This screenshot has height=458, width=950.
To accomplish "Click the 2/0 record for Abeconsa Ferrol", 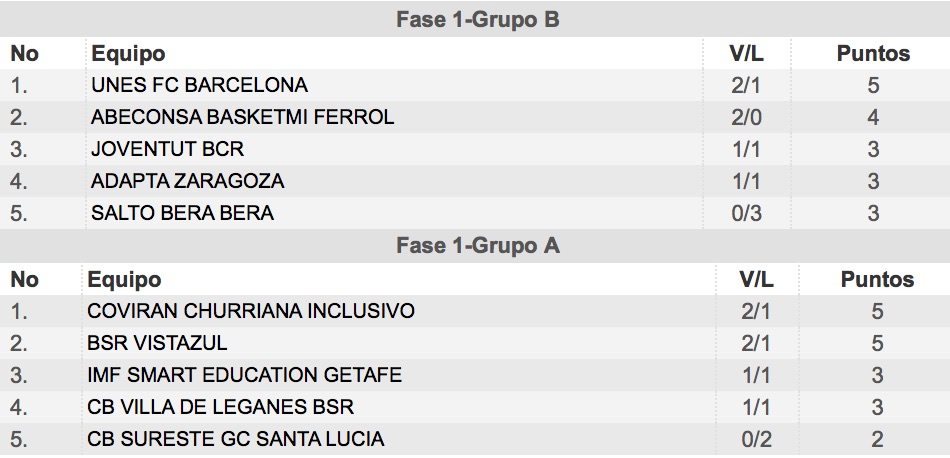I will (x=746, y=117).
